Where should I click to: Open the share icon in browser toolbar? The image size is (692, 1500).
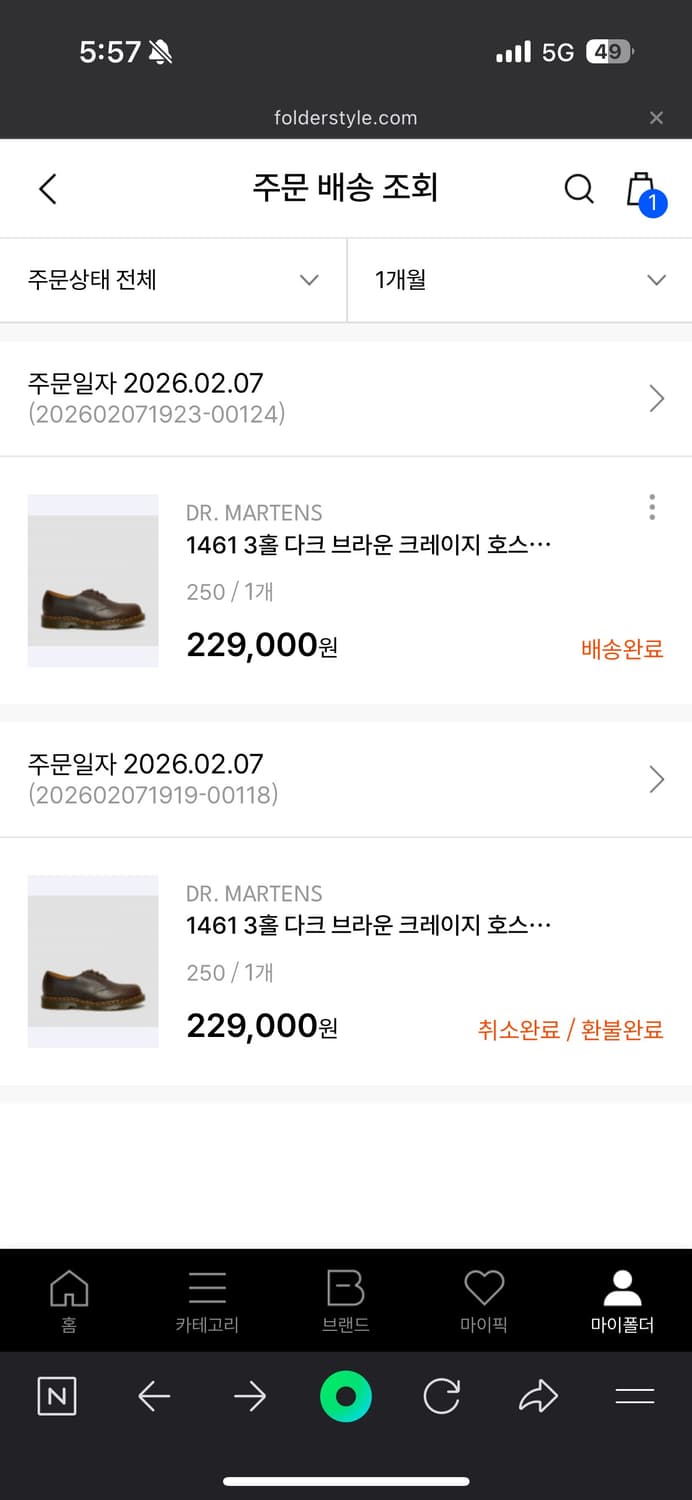537,1397
